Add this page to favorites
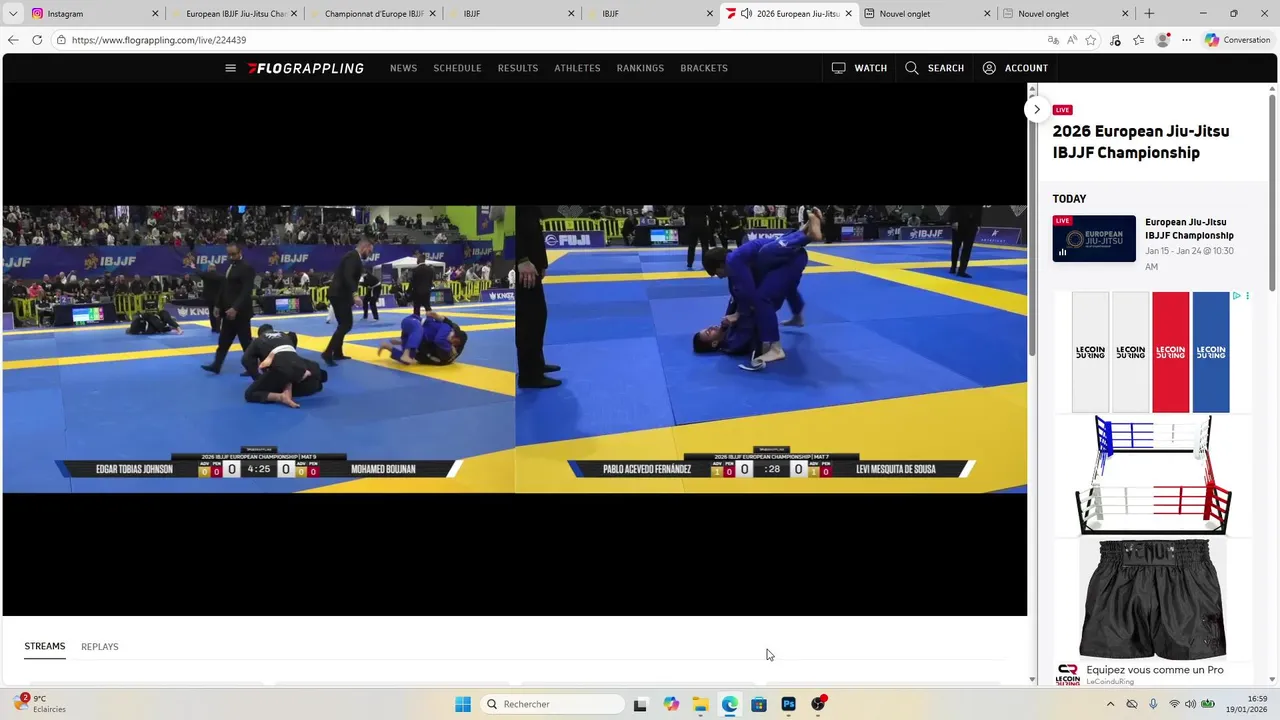Viewport: 1280px width, 720px height. pyautogui.click(x=1091, y=40)
